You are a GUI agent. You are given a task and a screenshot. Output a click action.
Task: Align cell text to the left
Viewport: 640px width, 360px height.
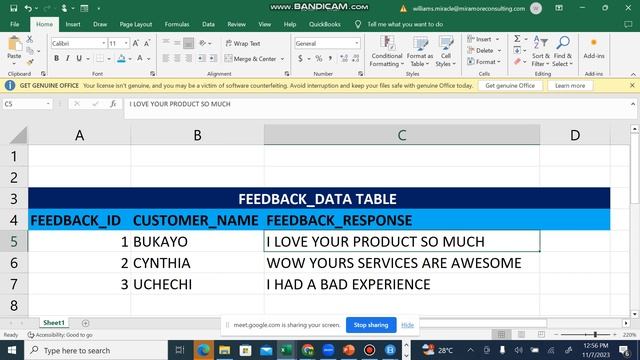(x=166, y=58)
